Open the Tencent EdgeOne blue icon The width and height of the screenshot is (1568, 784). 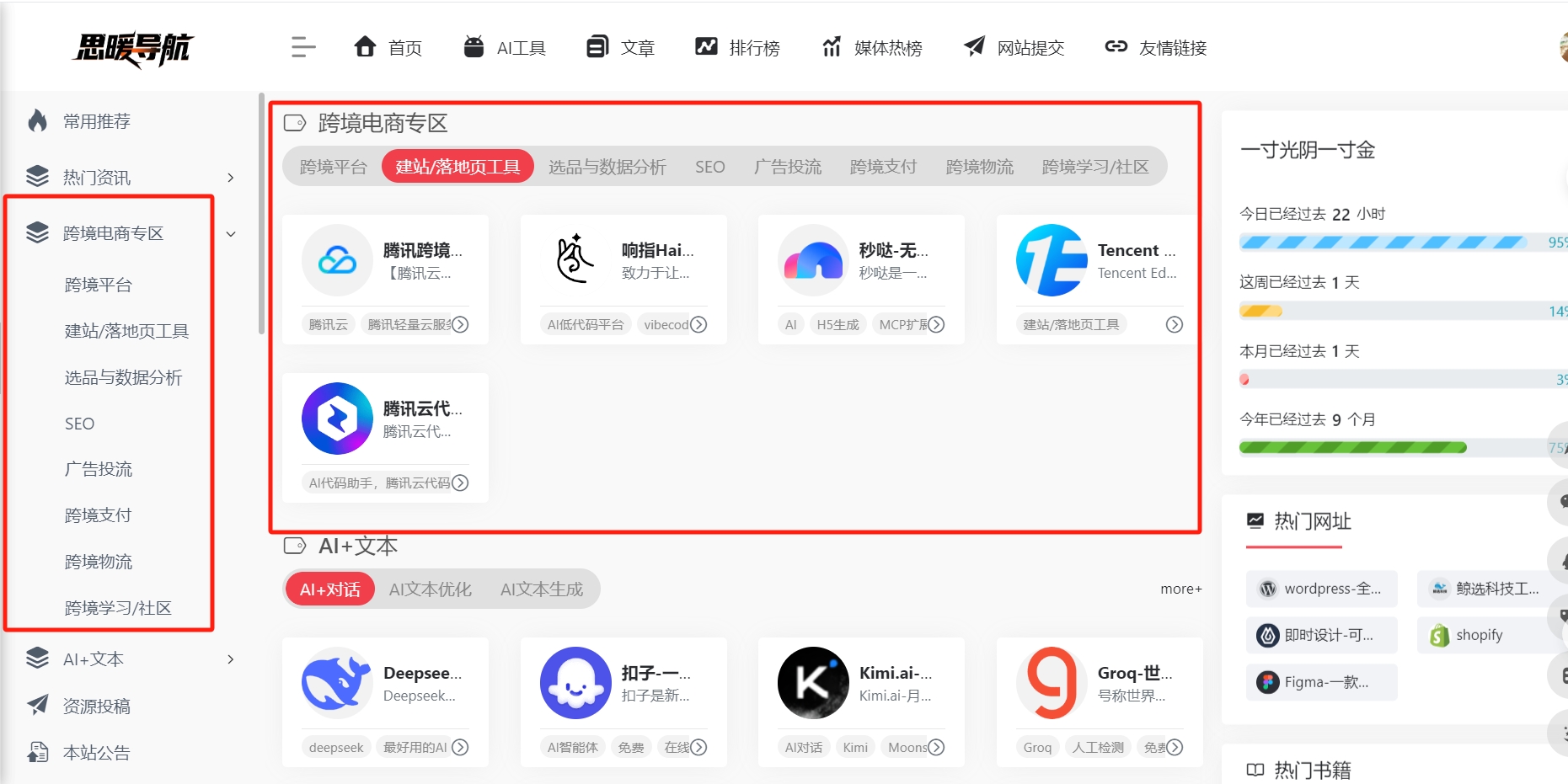click(x=1052, y=260)
